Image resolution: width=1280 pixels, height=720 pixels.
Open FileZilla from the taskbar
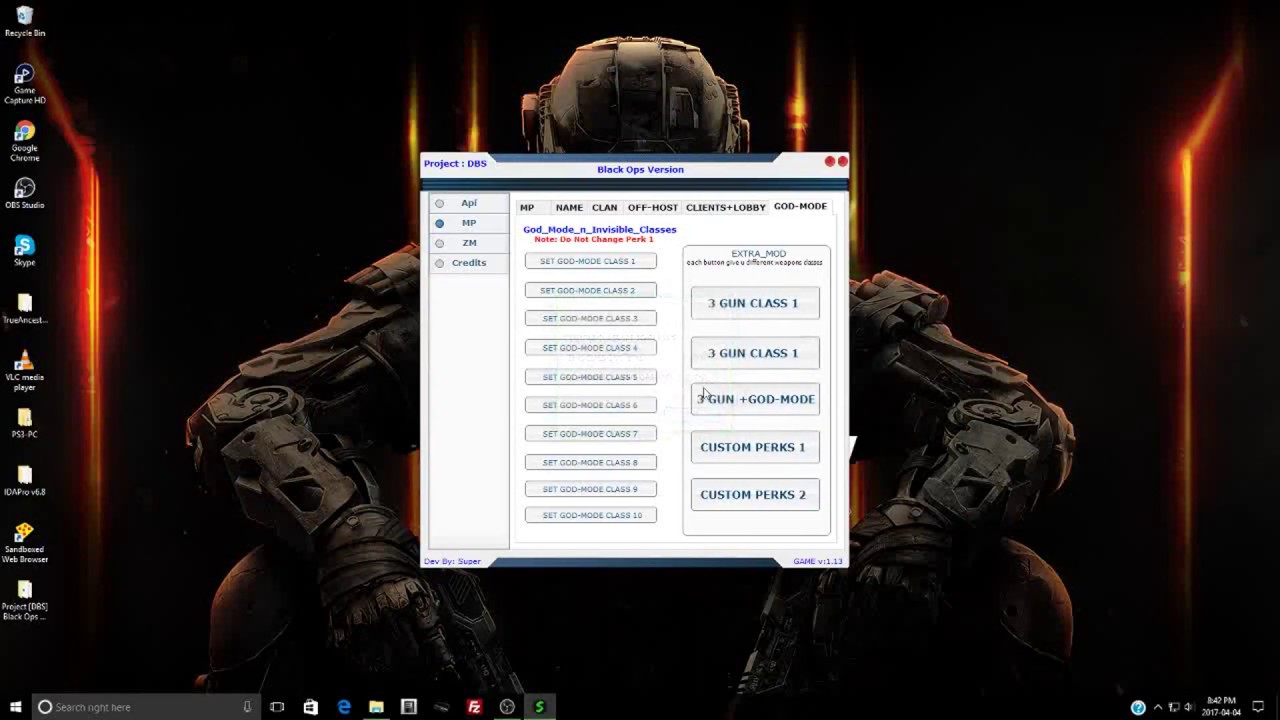point(474,707)
